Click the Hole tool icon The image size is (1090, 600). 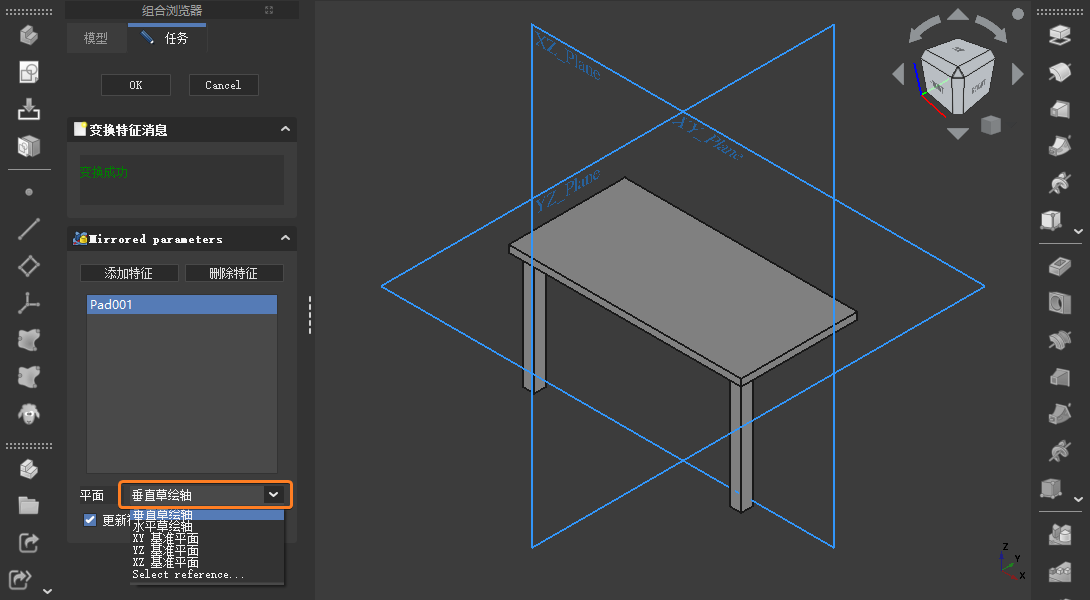click(1059, 302)
